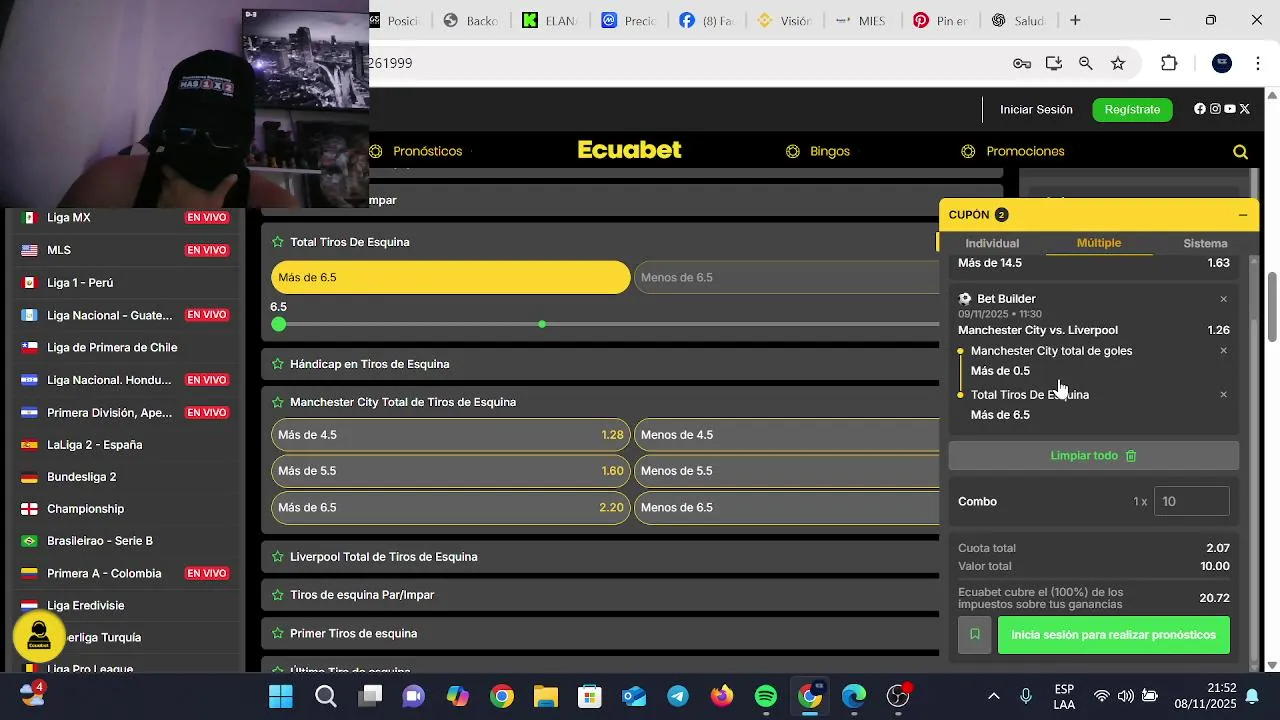This screenshot has width=1280, height=720.
Task: Select Menos de 6.5 Manchester City corners
Action: click(787, 508)
